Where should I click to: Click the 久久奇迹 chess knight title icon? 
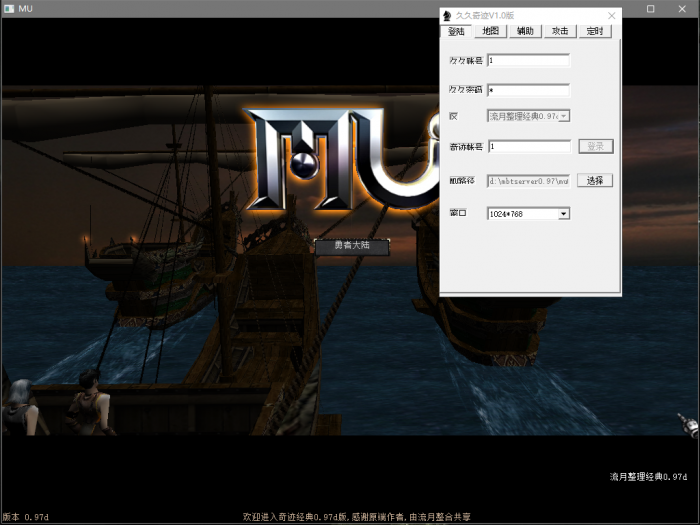[x=447, y=16]
